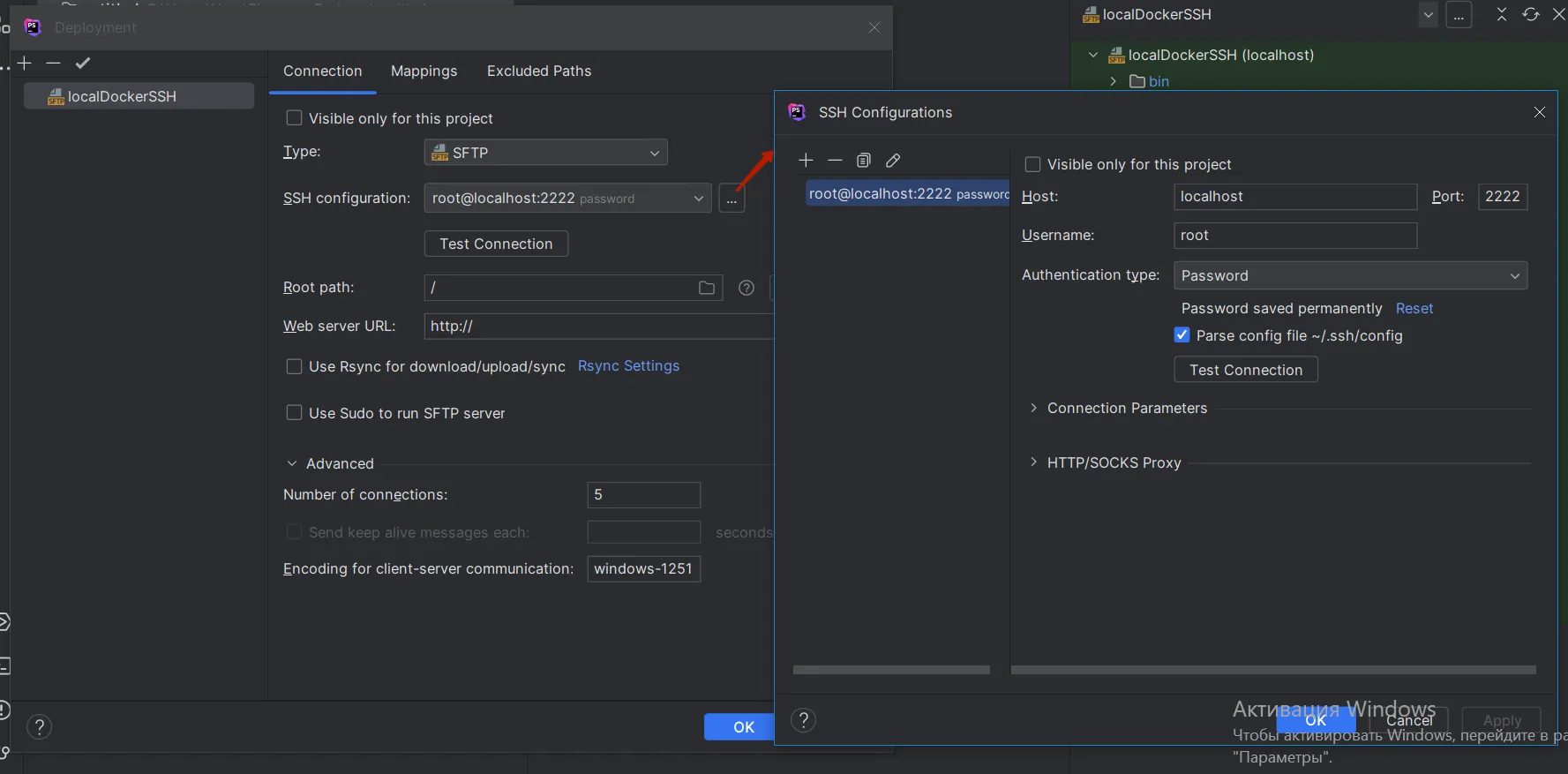Switch to the Excluded Paths tab

(x=539, y=71)
